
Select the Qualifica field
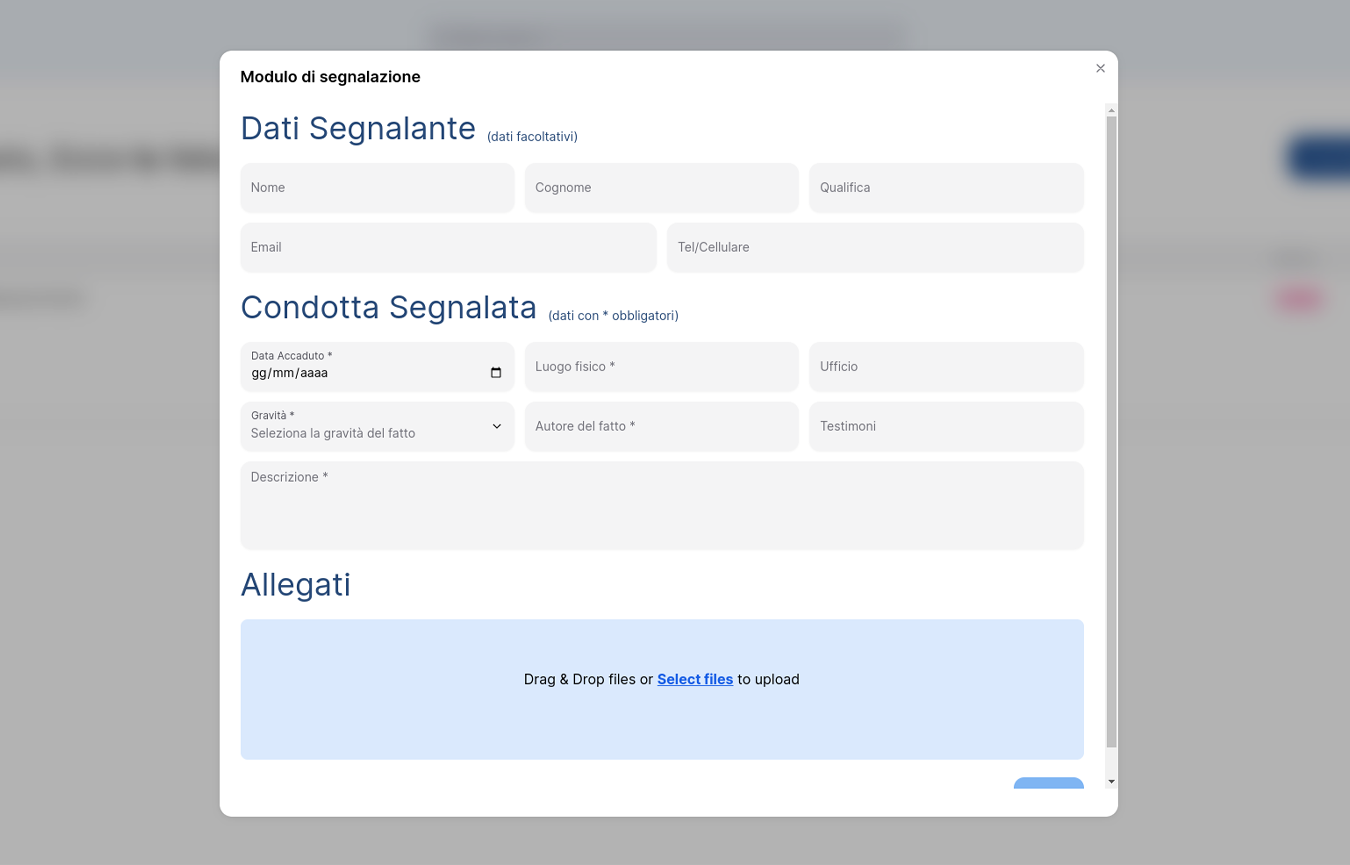pyautogui.click(x=945, y=188)
